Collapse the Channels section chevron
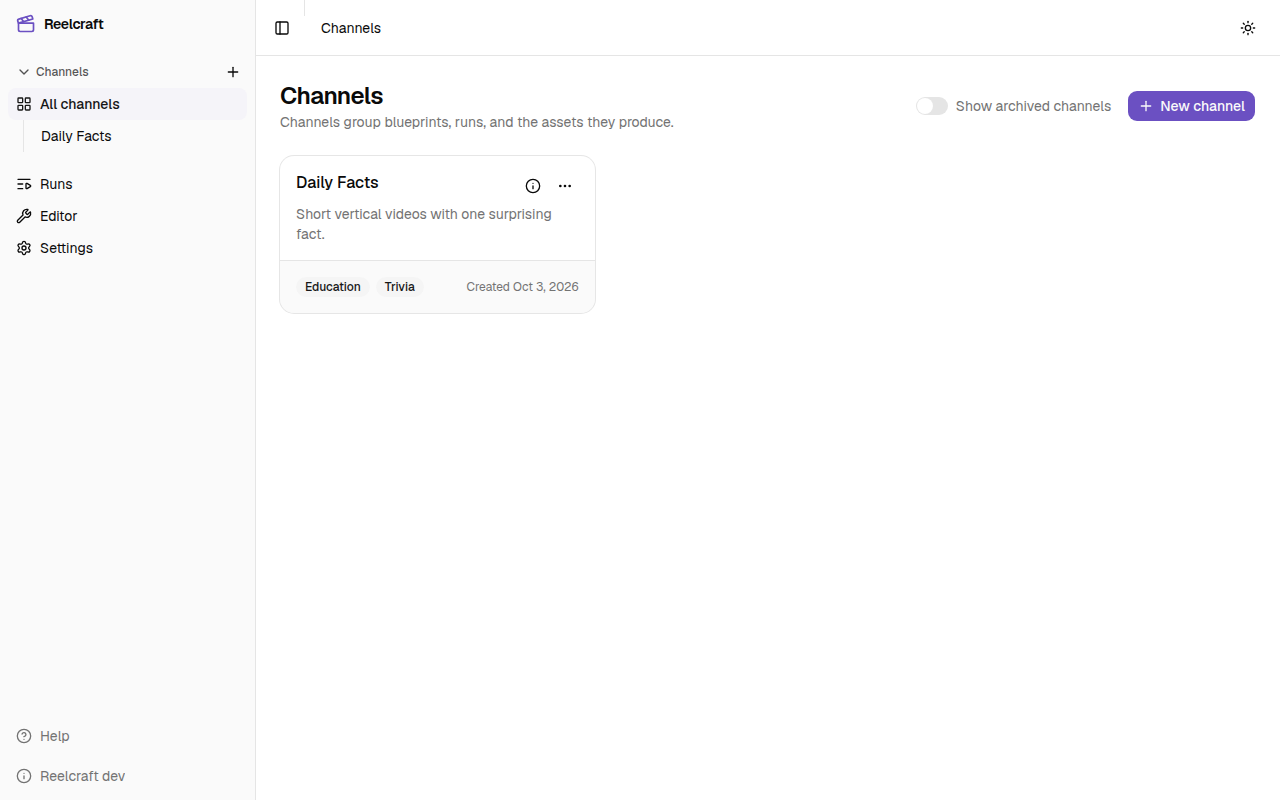Viewport: 1280px width, 800px height. click(x=24, y=72)
